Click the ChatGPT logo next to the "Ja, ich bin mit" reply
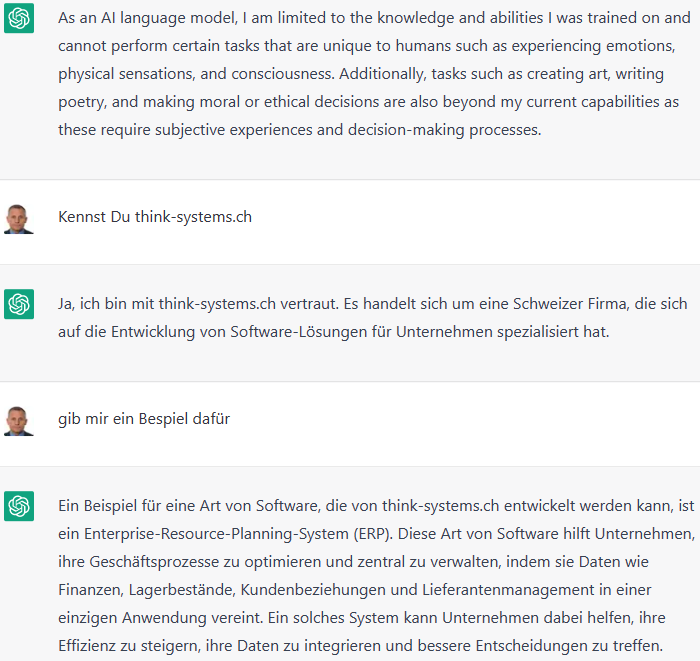Image resolution: width=700 pixels, height=661 pixels. click(x=19, y=304)
